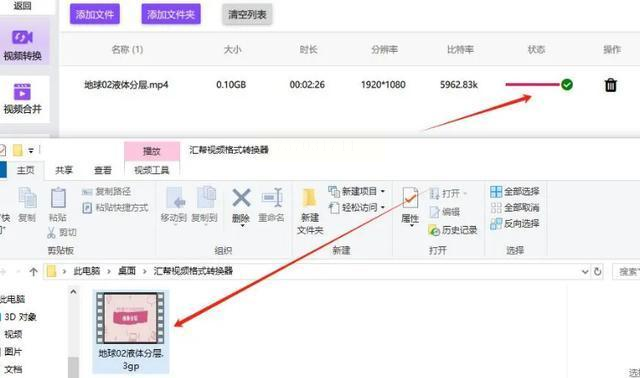Click the 清空列表 button
Image resolution: width=640 pixels, height=378 pixels.
click(x=247, y=15)
